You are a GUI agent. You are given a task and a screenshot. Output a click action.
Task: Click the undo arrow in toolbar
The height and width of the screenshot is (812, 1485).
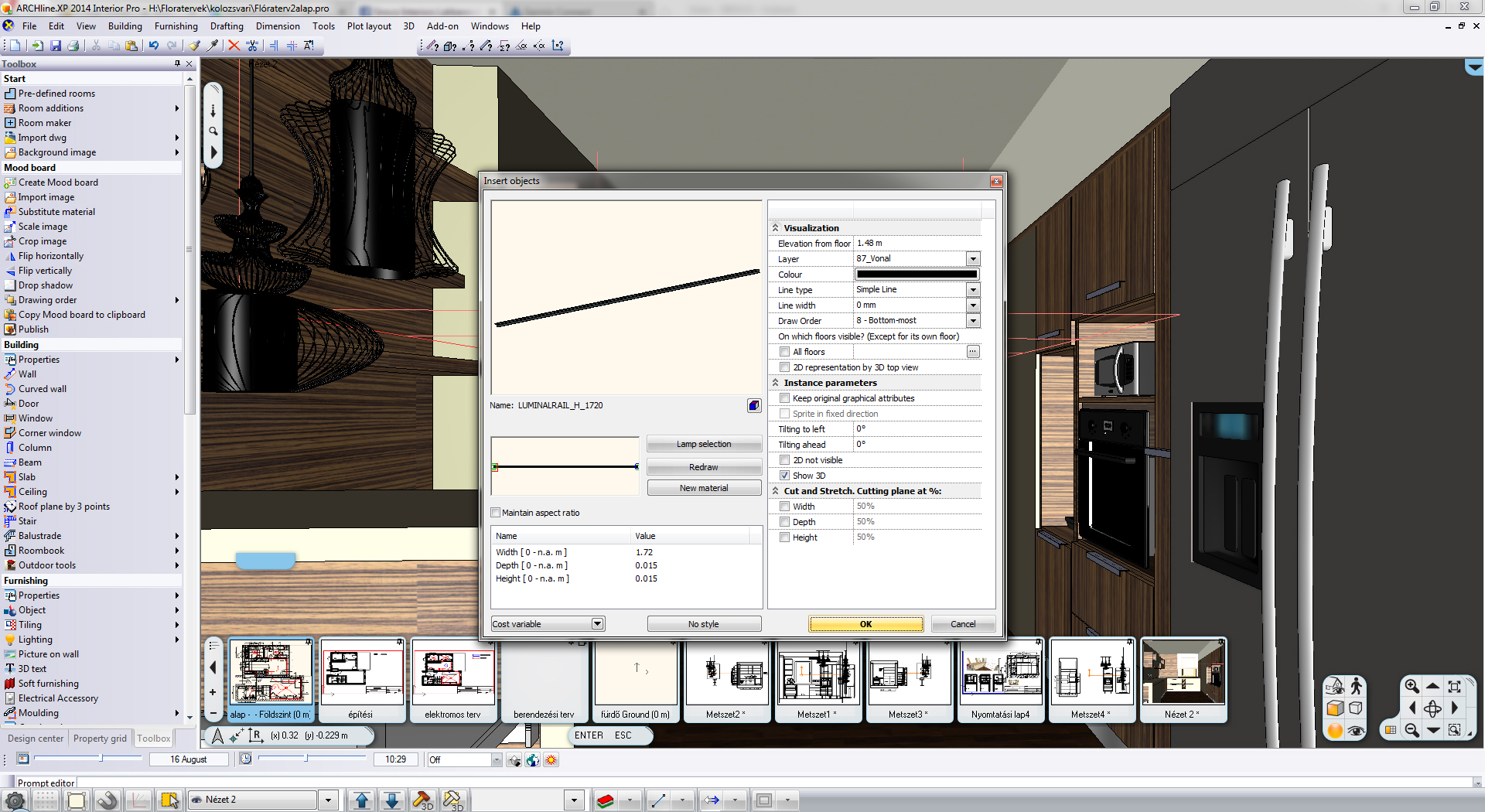tap(154, 46)
